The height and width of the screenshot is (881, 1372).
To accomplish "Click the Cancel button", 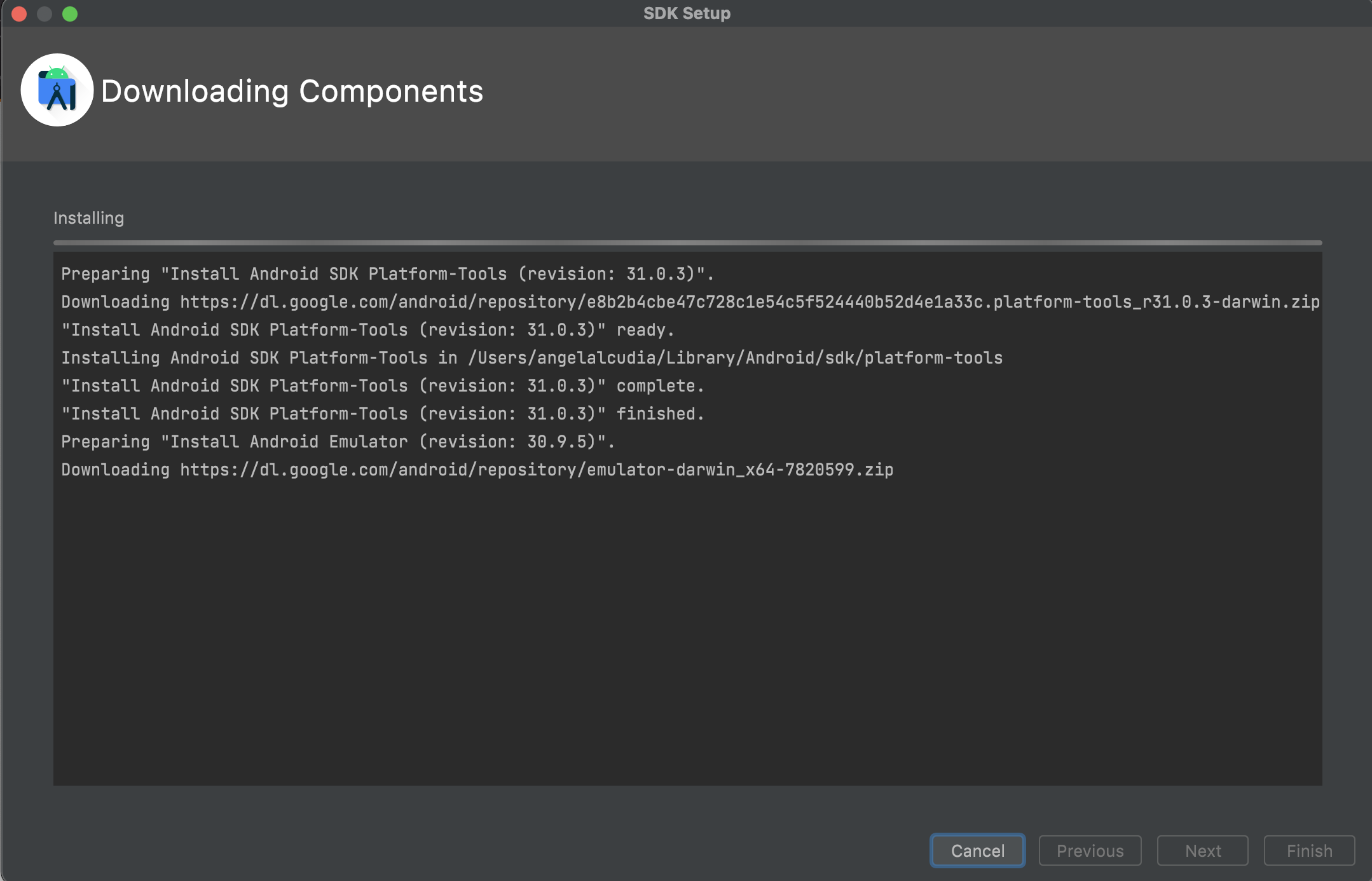I will pyautogui.click(x=977, y=850).
